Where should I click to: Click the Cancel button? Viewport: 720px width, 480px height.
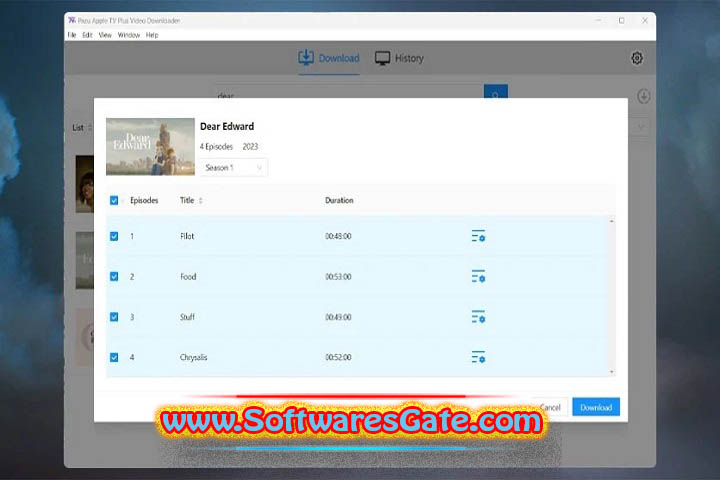[x=550, y=407]
